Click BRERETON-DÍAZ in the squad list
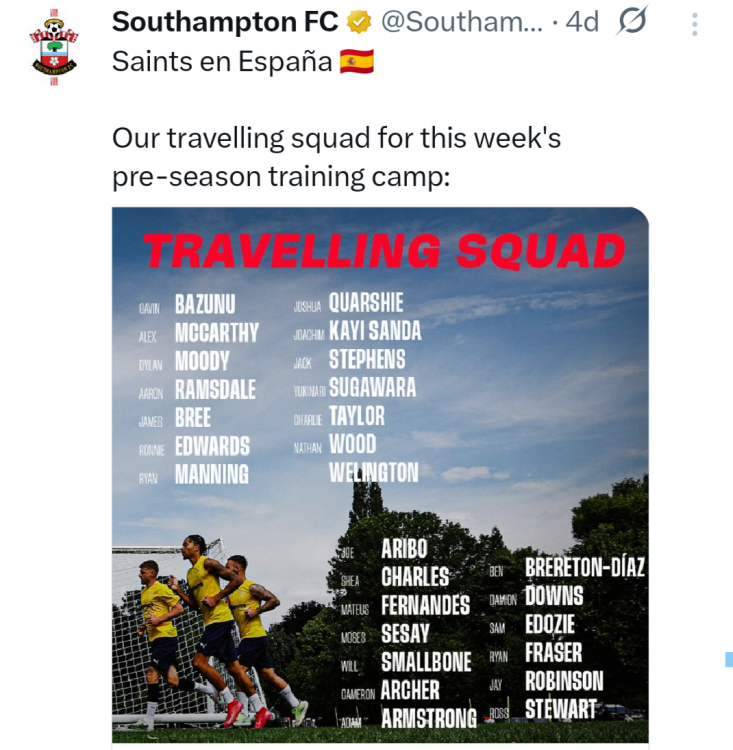Screen dimensions: 733x750 [x=585, y=569]
